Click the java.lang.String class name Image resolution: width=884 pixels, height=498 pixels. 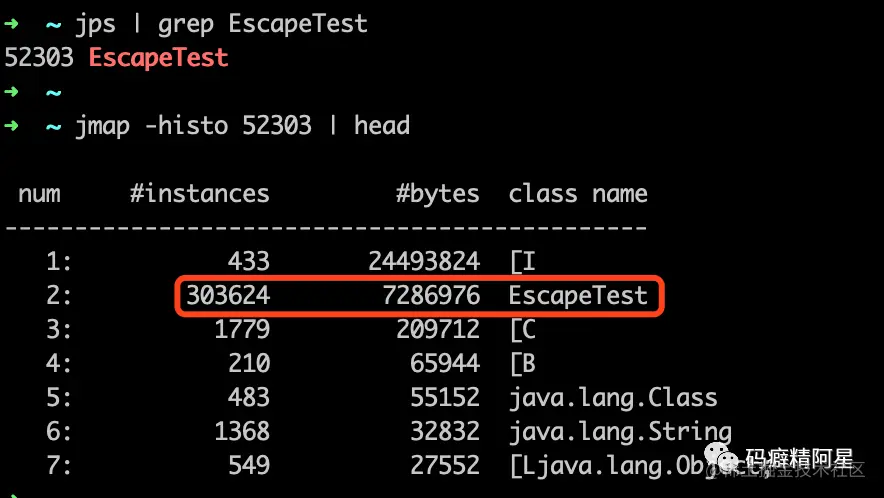[x=620, y=433]
